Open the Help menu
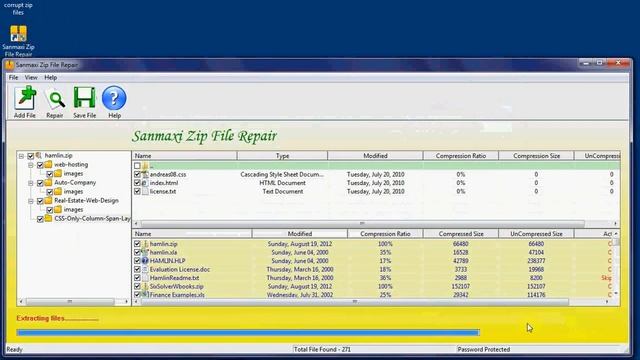 tap(51, 78)
